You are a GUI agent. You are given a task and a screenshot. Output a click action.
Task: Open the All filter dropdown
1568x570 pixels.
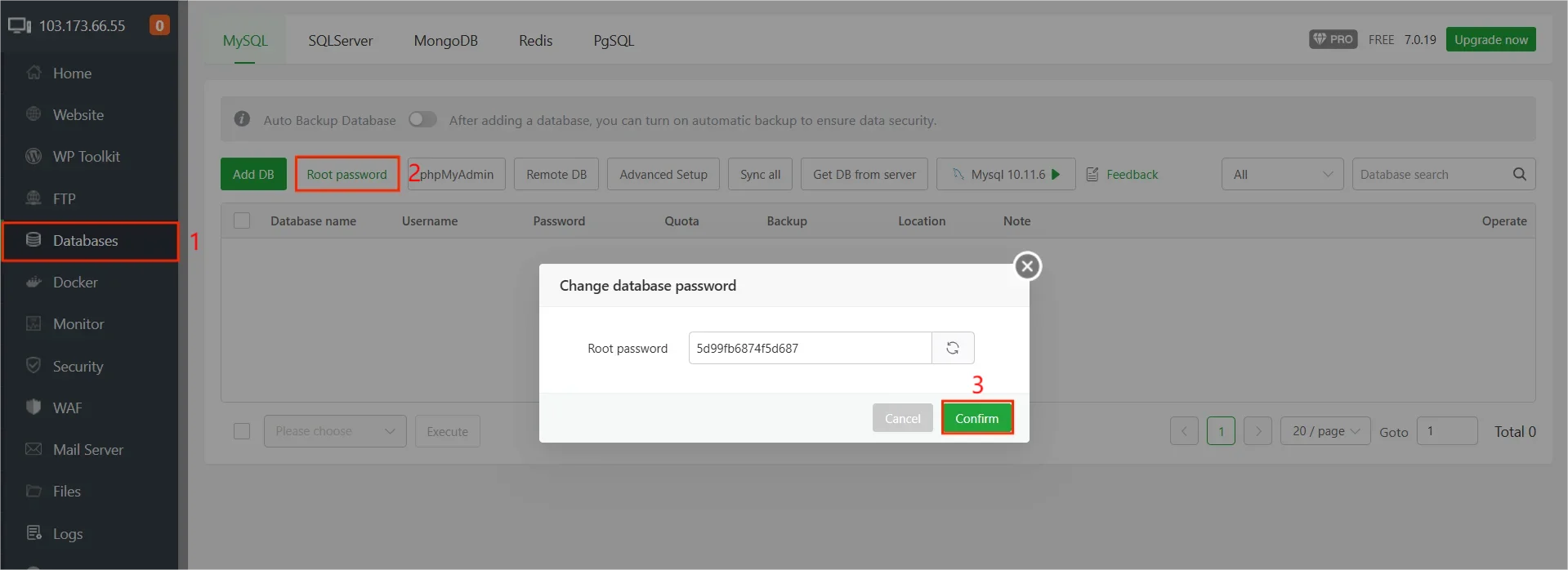(x=1282, y=174)
